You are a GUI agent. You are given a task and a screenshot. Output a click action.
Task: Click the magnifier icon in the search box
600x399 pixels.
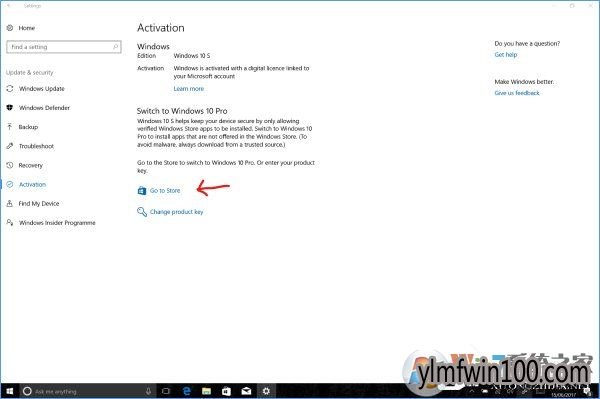click(116, 47)
